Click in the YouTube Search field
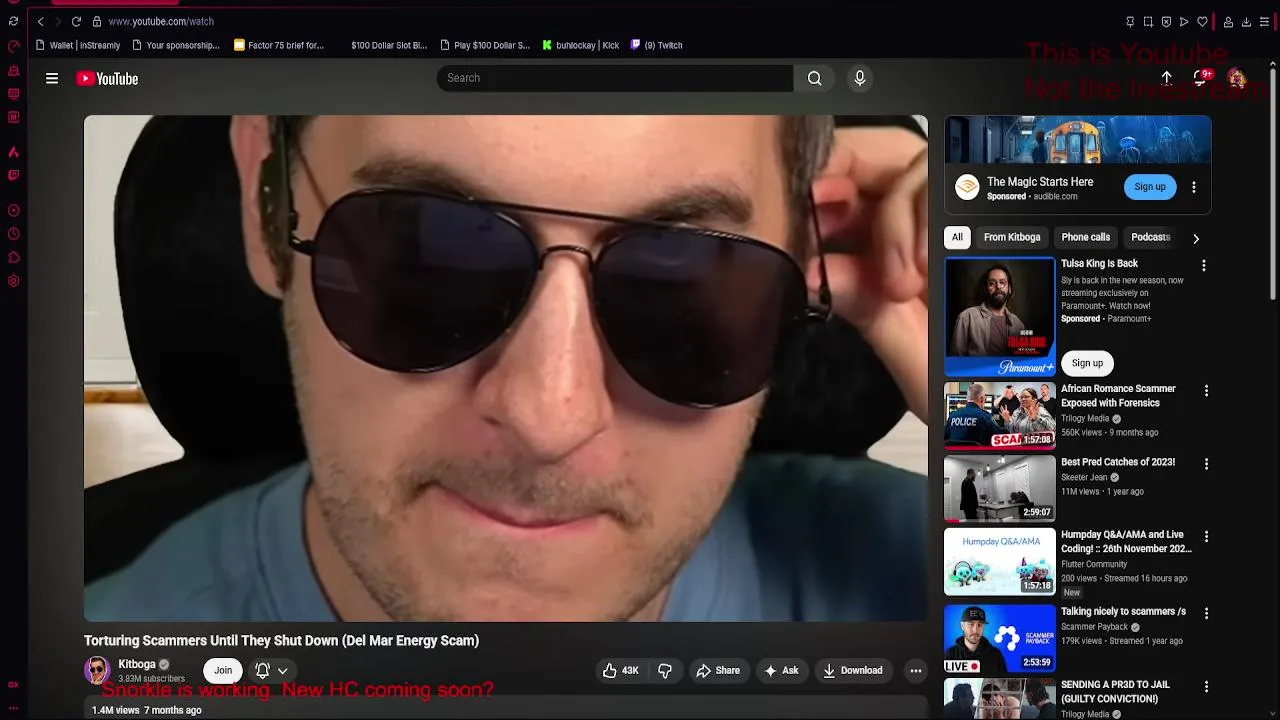 [x=615, y=78]
